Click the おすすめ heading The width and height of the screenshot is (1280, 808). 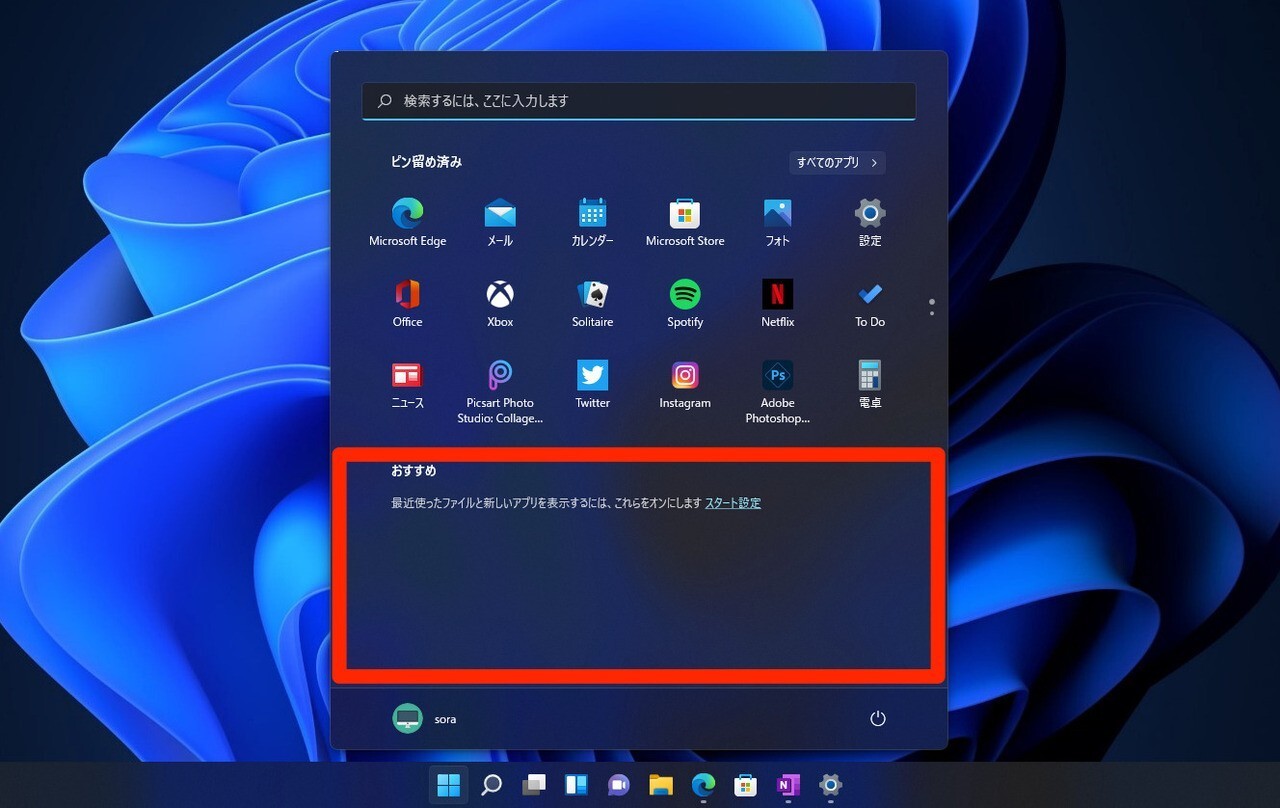414,471
